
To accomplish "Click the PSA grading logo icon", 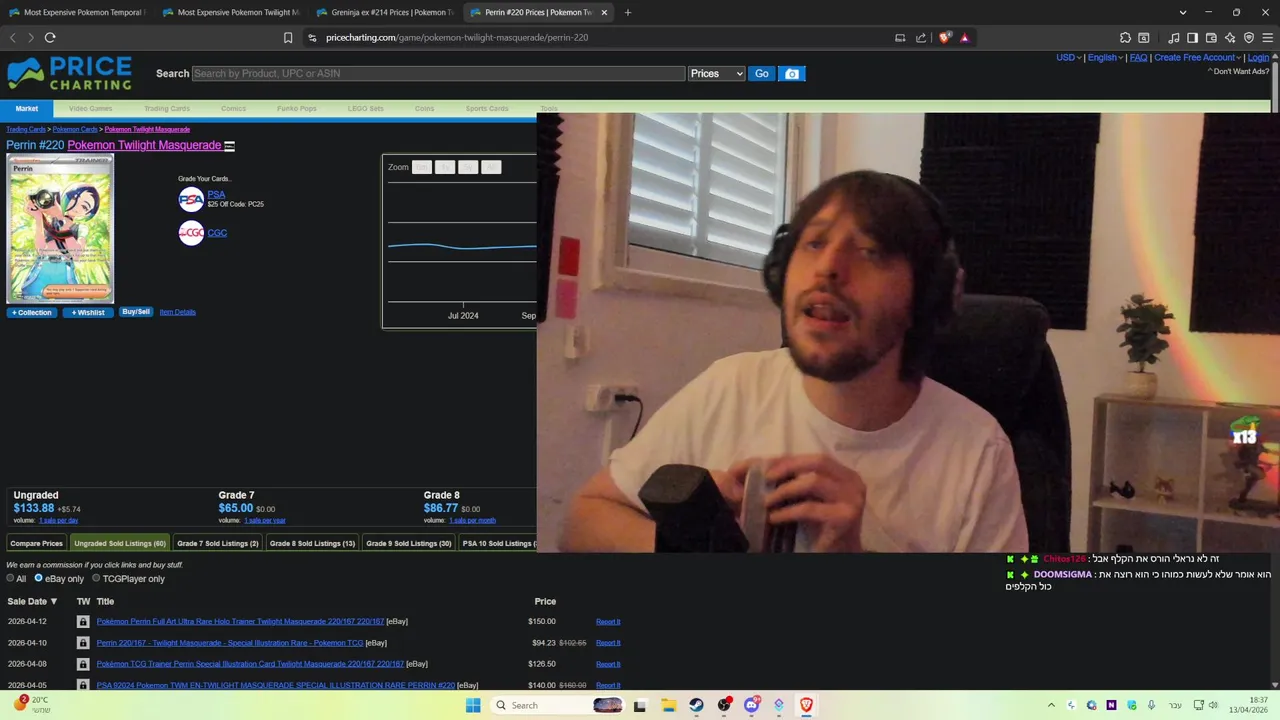I will point(191,199).
